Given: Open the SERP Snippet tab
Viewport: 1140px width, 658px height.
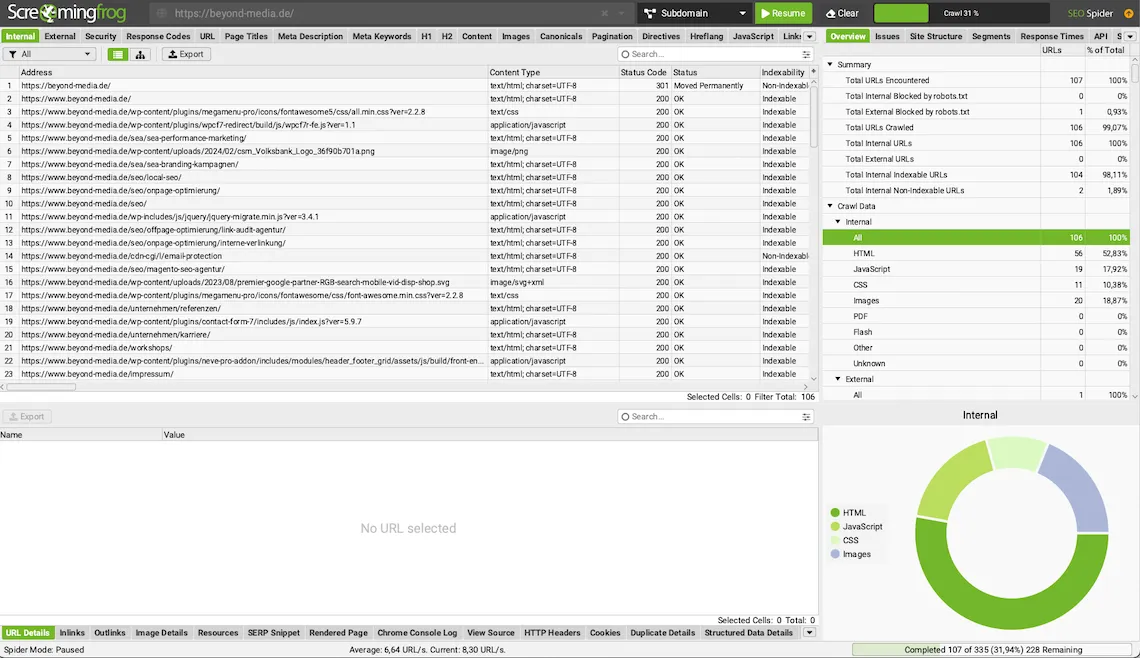Looking at the screenshot, I should (x=273, y=633).
